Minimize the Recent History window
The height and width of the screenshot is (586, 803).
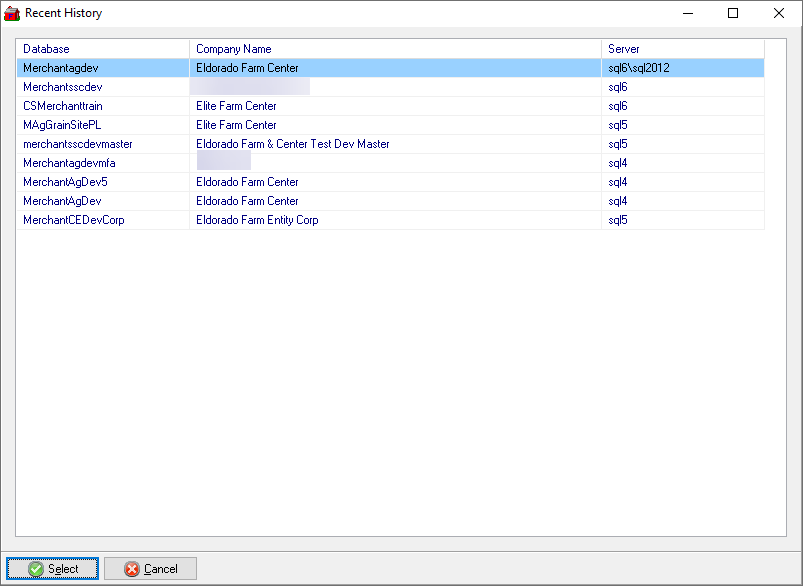(x=687, y=14)
